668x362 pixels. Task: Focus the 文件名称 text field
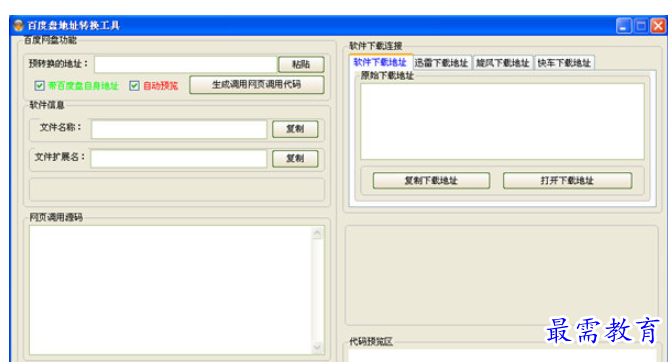coord(179,129)
